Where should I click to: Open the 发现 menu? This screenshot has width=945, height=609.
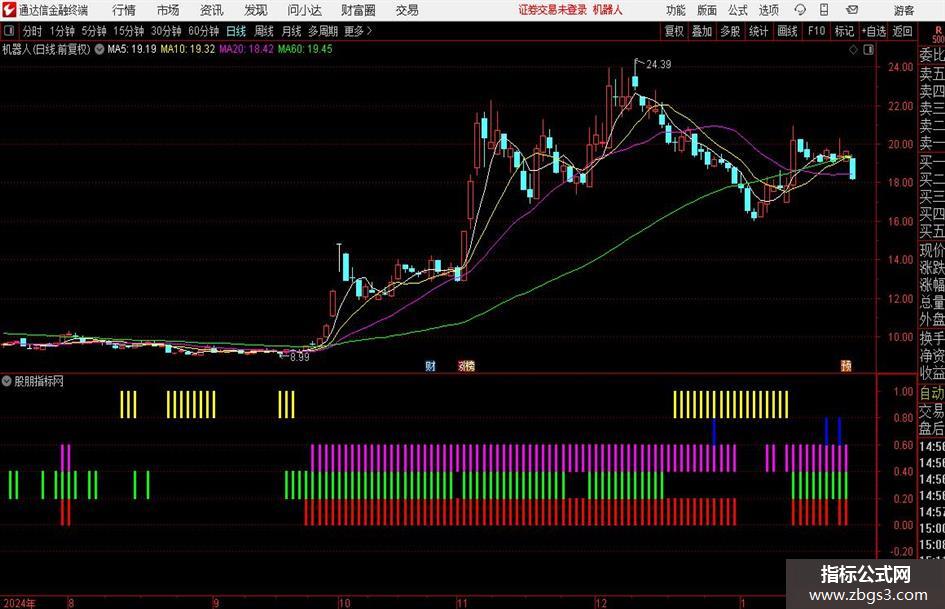(x=256, y=10)
